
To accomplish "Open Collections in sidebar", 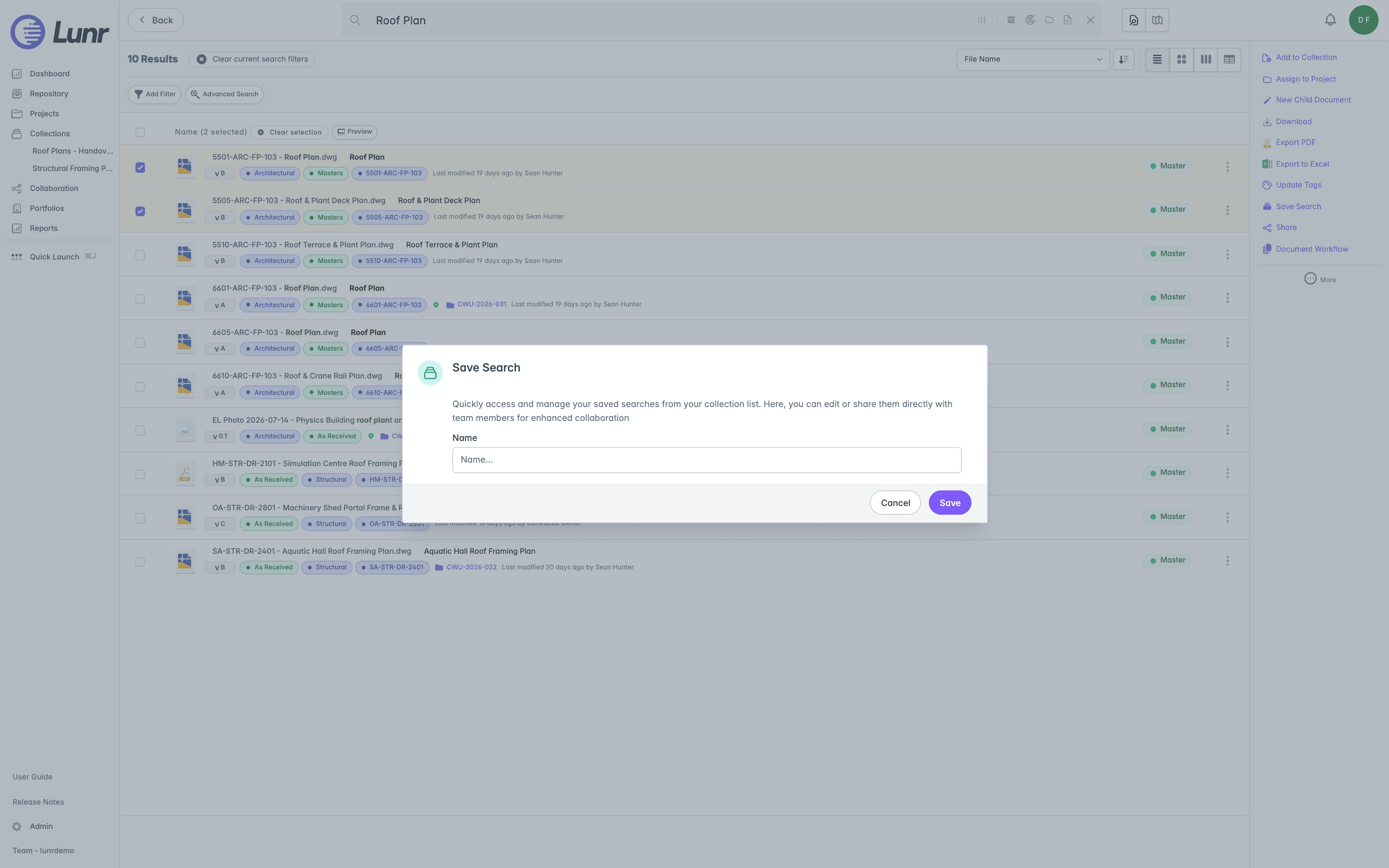I will [49, 134].
